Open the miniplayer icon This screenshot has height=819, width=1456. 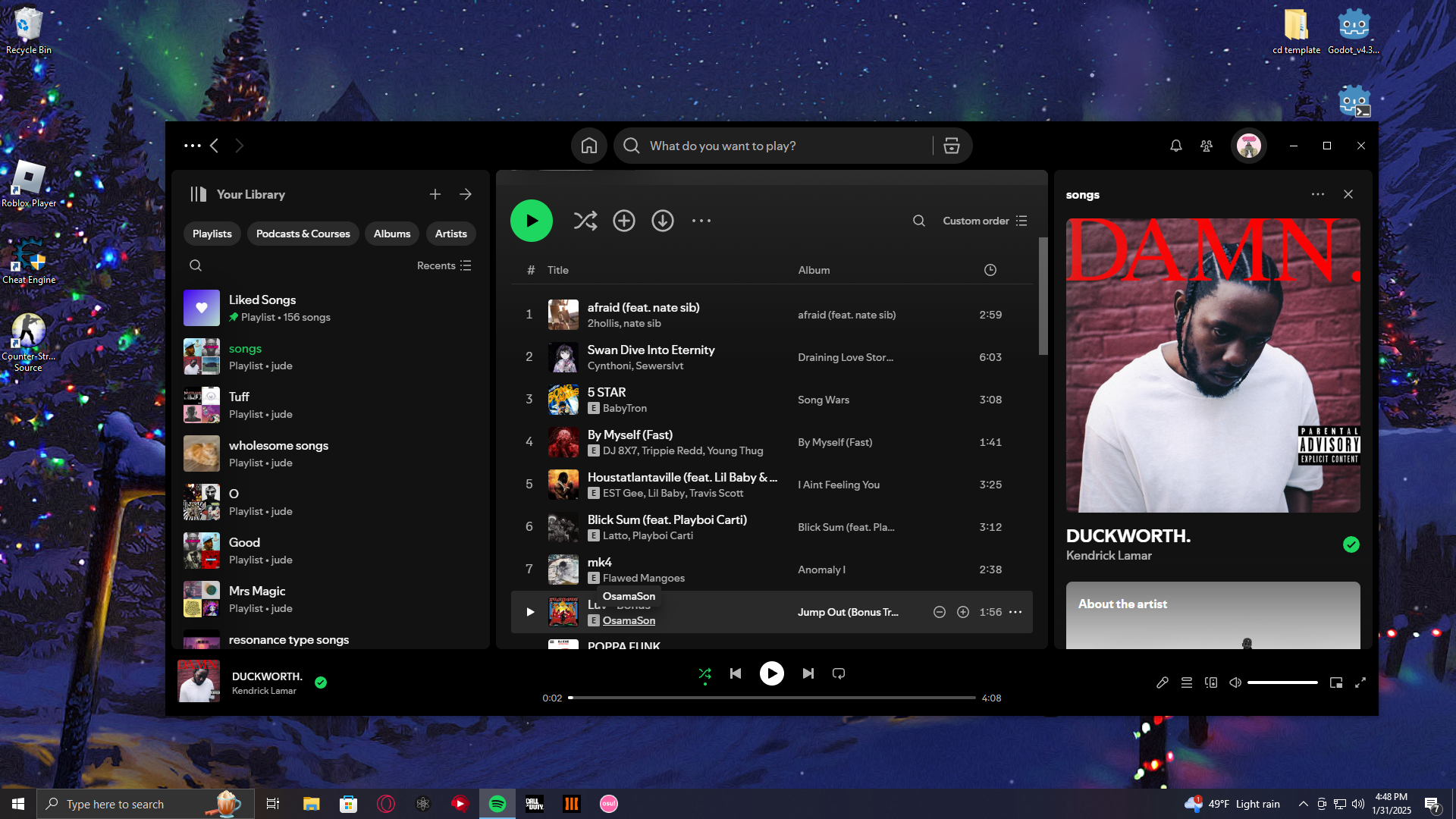coord(1336,682)
